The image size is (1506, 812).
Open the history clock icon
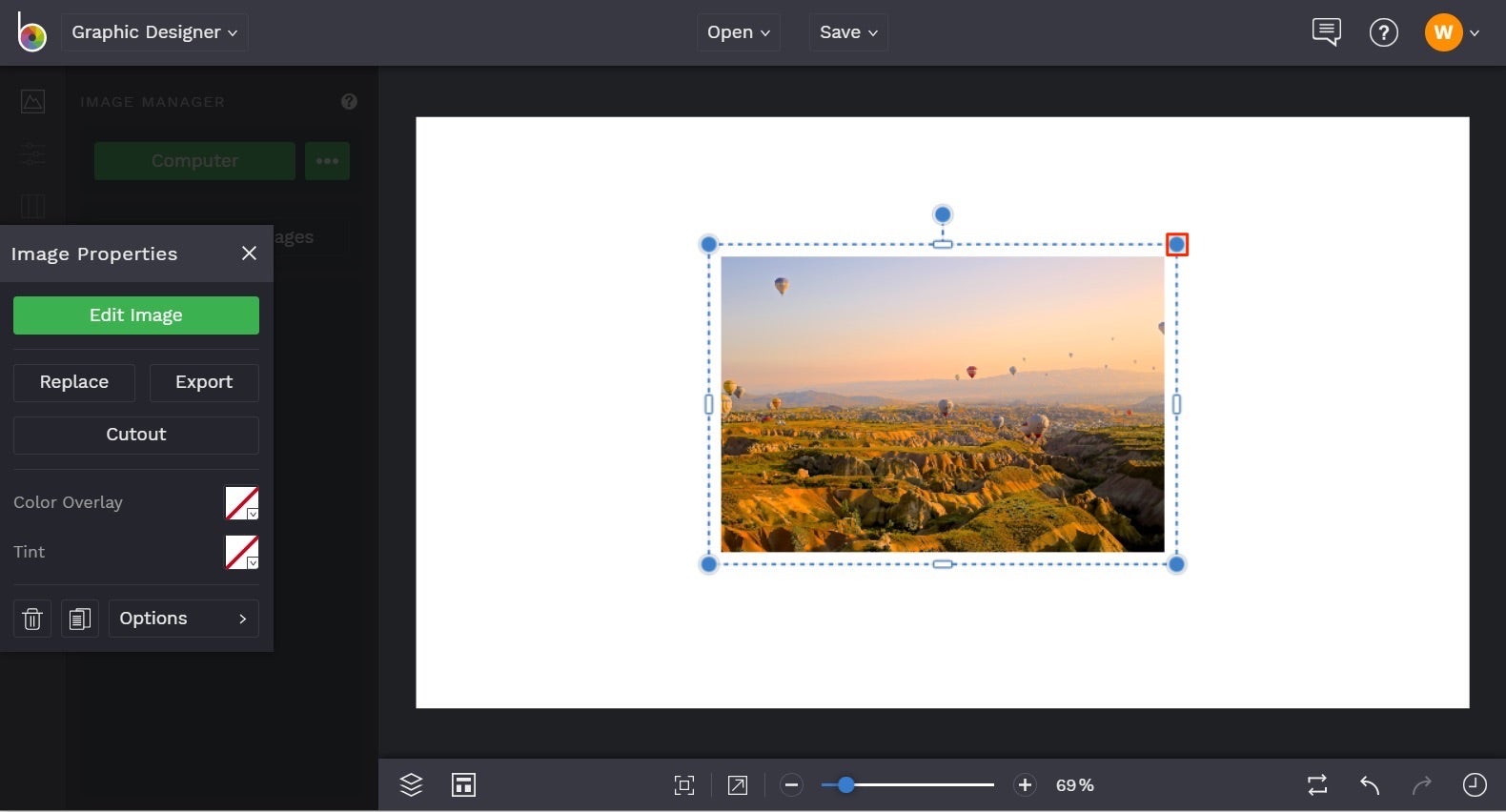1474,784
